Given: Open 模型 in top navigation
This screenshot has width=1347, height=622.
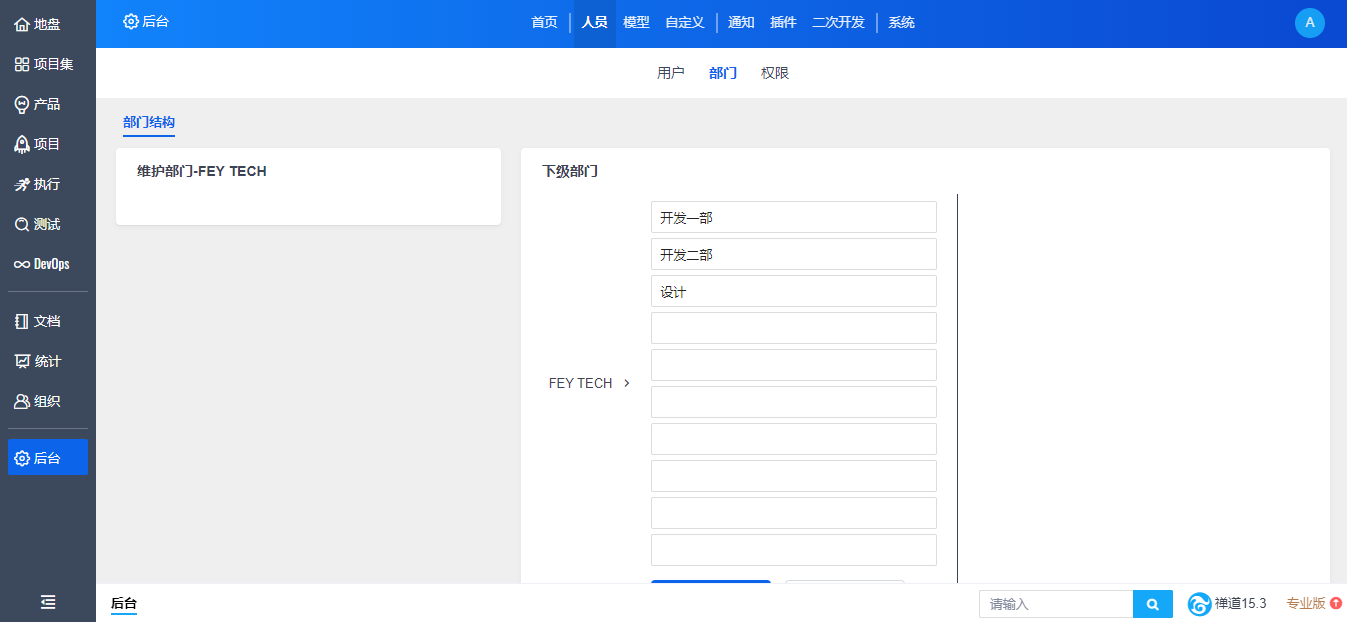Looking at the screenshot, I should click(636, 22).
